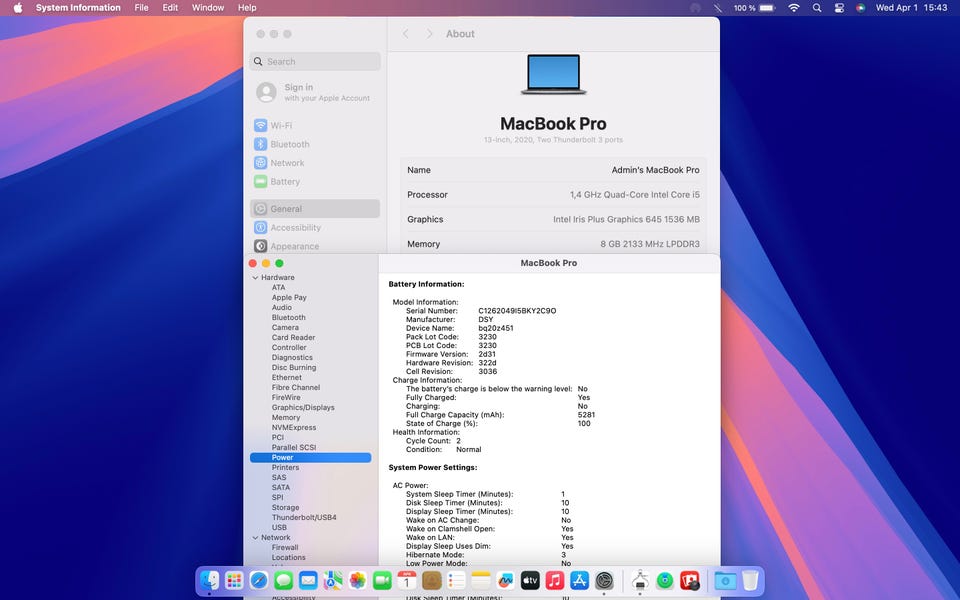960x600 pixels.
Task: Open the Window menu
Action: click(208, 7)
